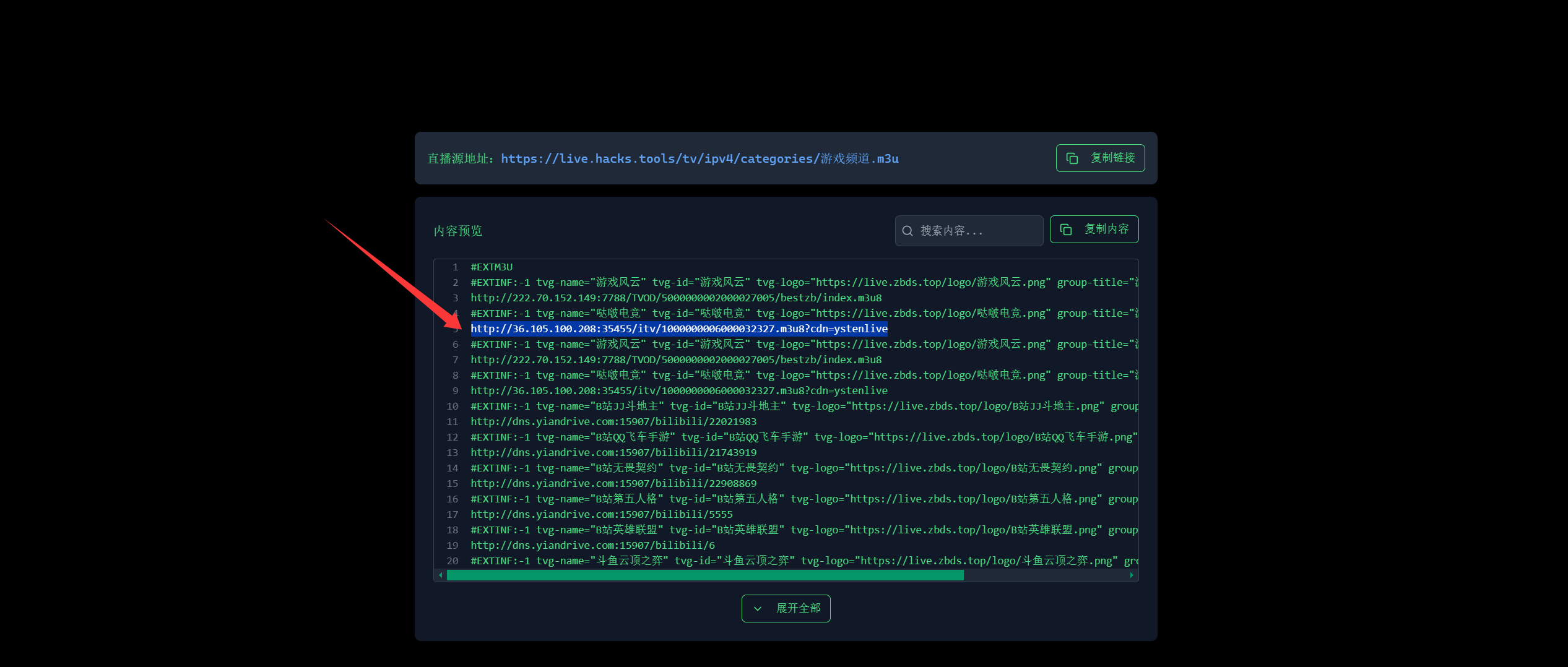Click the bilibili stream URL on line 11

coord(613,421)
